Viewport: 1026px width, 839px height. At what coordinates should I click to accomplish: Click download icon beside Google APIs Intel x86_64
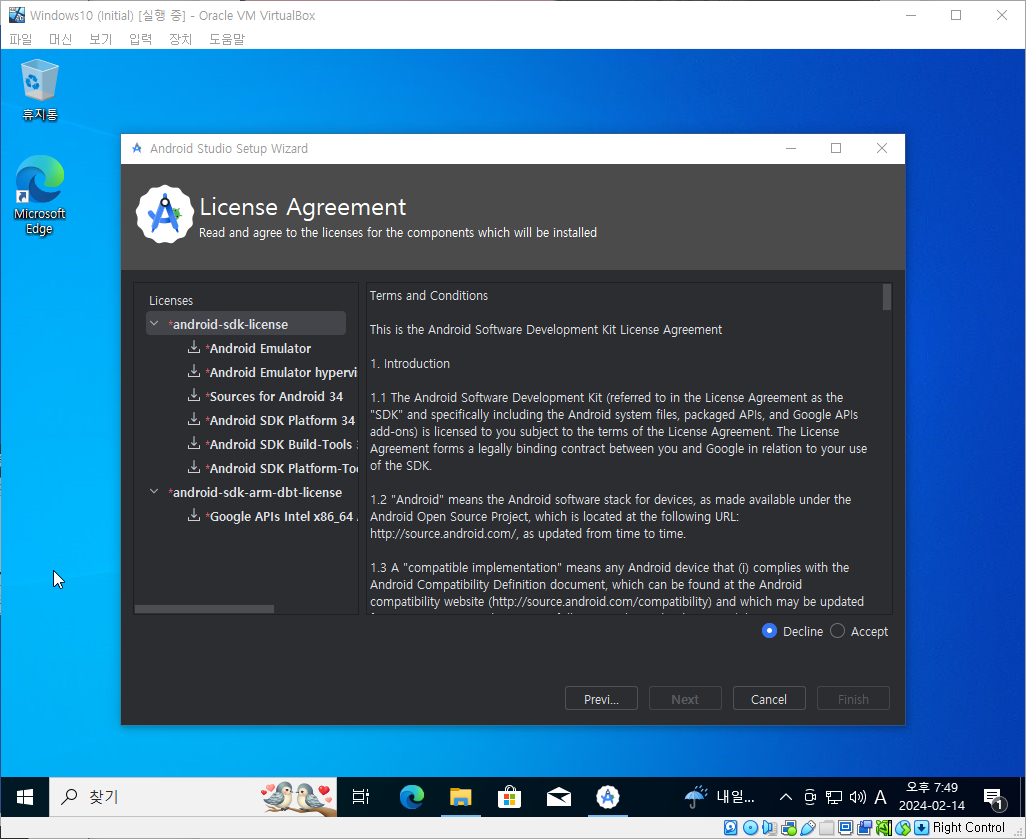click(194, 515)
